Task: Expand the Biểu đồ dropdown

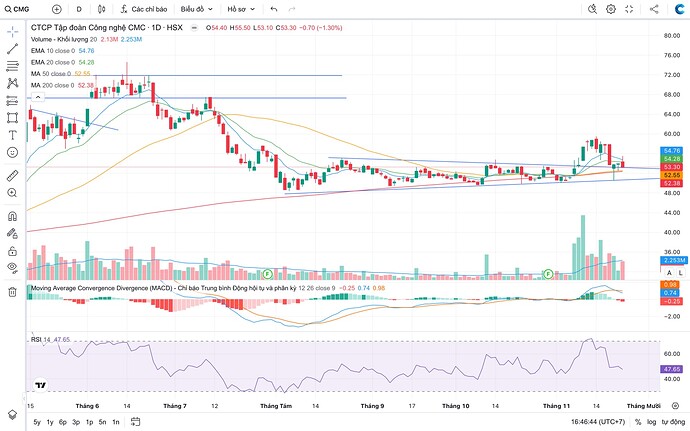Action: [x=197, y=9]
